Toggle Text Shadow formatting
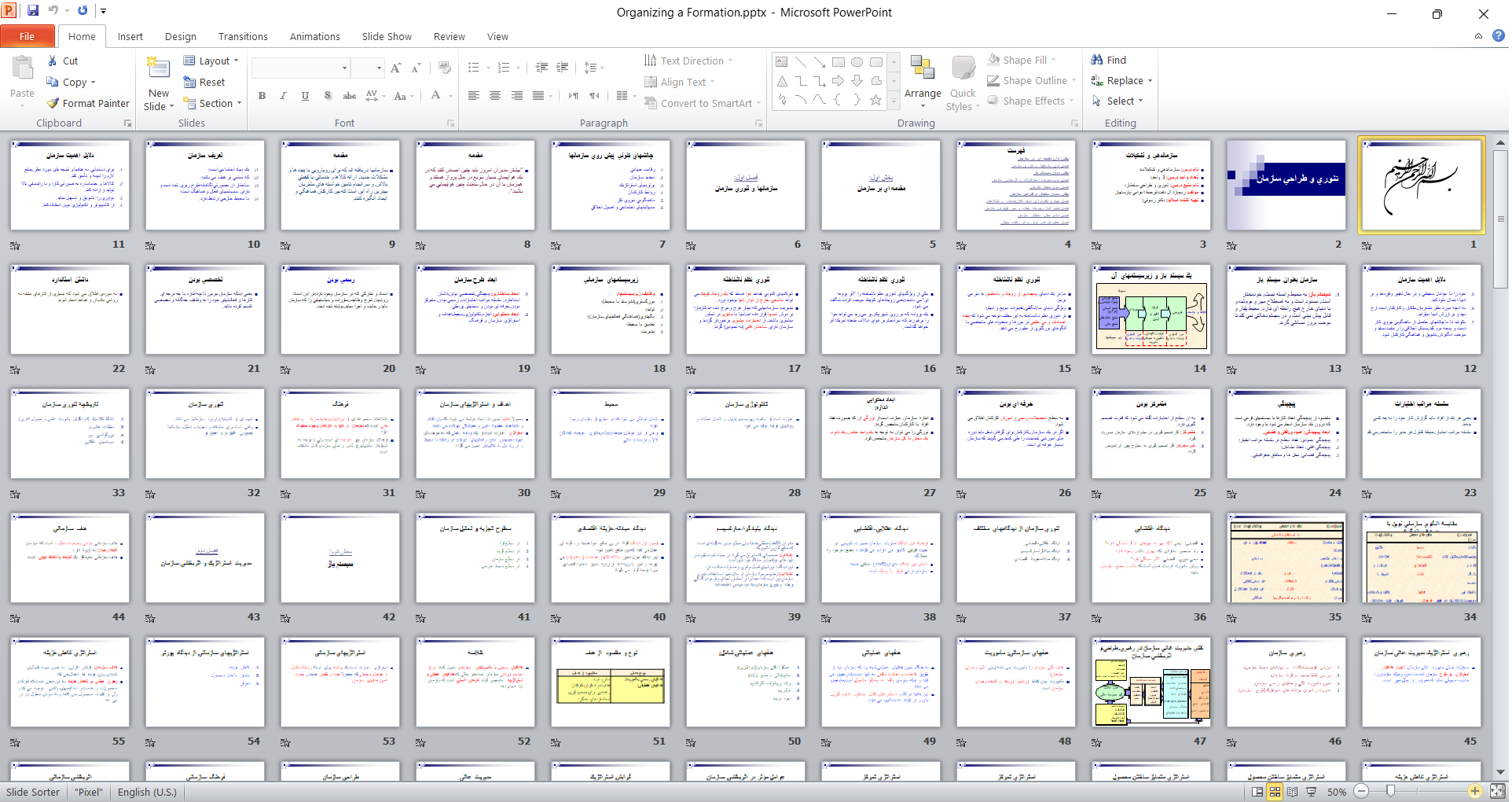Screen dimensions: 1512x802 tap(328, 96)
